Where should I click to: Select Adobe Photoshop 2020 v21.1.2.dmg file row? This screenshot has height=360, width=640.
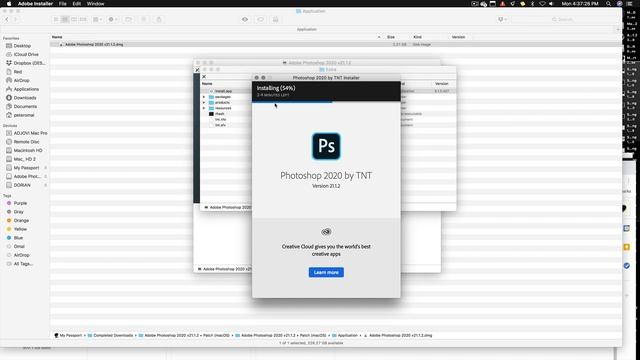pyautogui.click(x=336, y=44)
